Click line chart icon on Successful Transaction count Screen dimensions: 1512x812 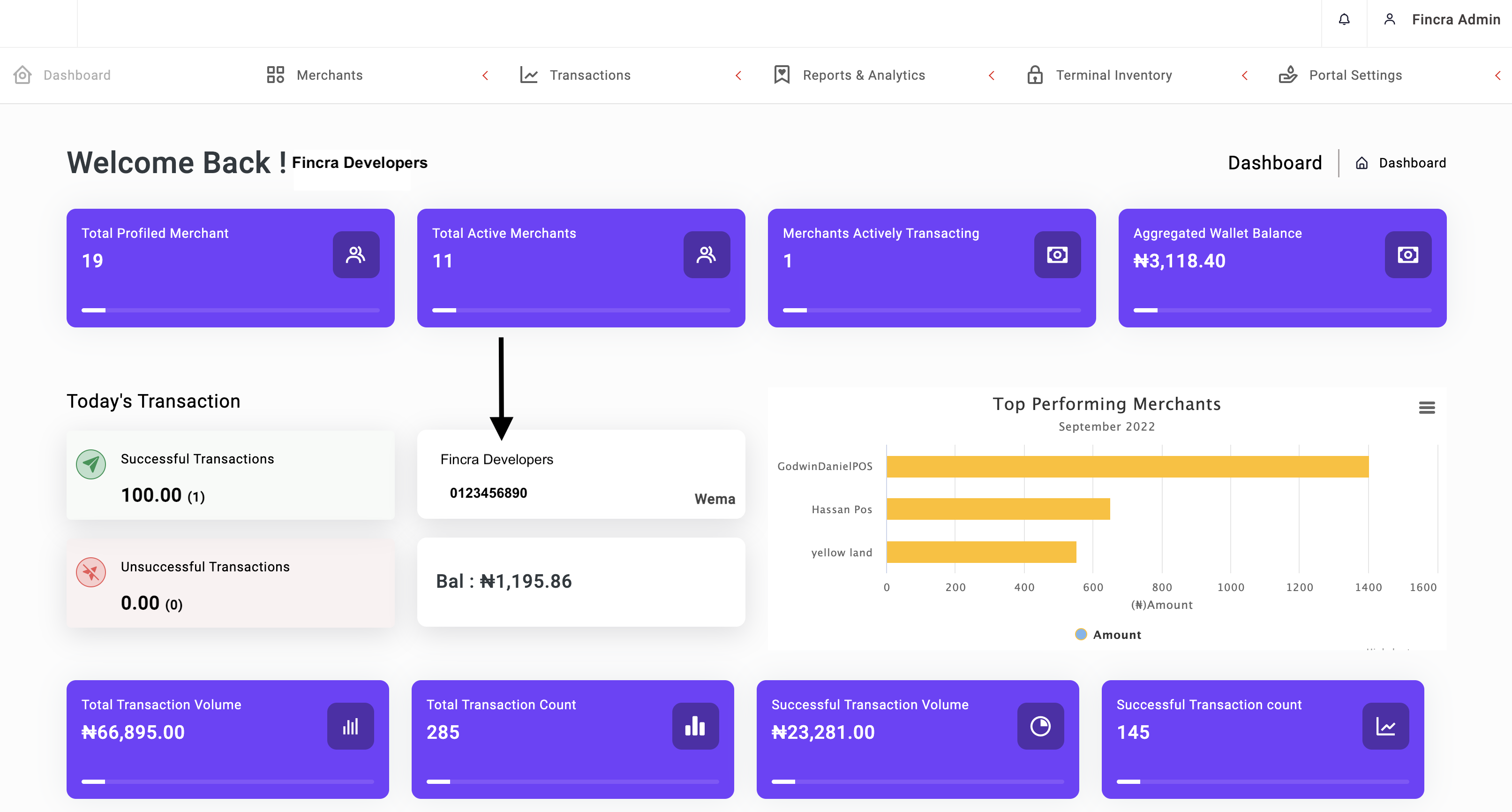pyautogui.click(x=1385, y=726)
